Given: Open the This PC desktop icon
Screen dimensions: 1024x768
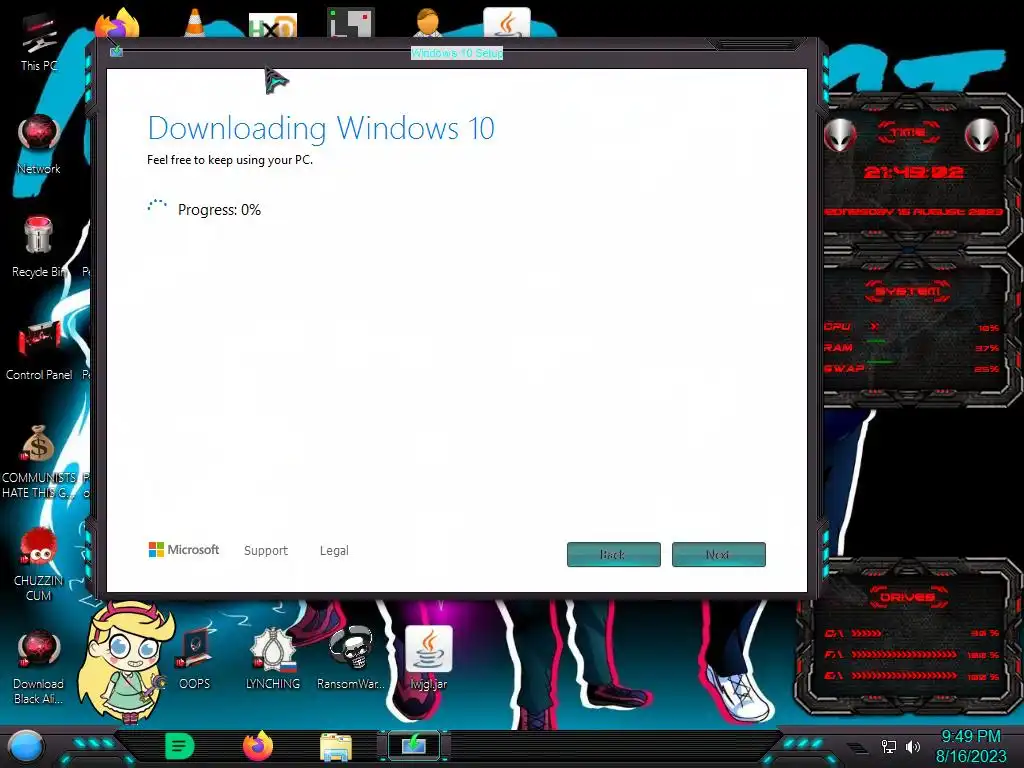Looking at the screenshot, I should coord(39,43).
